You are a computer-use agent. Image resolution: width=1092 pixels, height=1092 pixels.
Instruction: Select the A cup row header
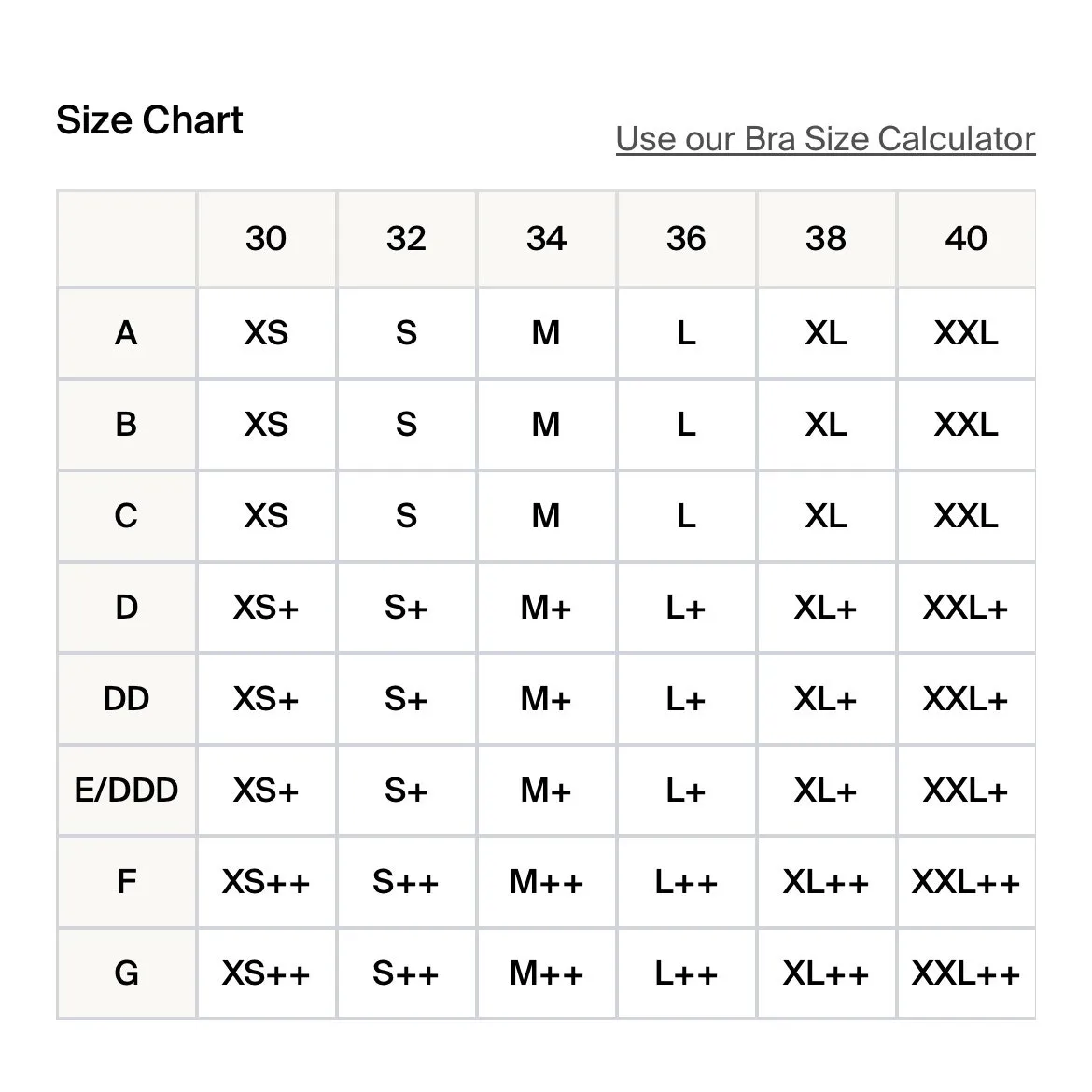(126, 333)
